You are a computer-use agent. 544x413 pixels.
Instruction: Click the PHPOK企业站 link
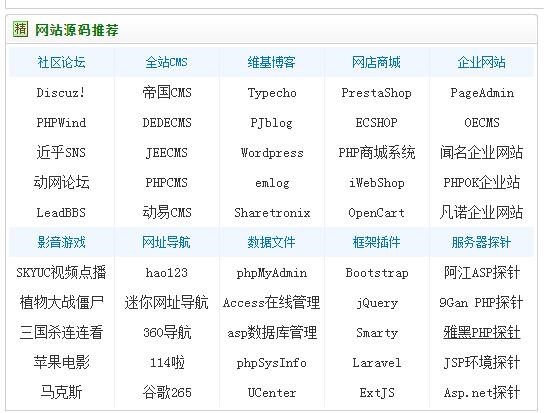482,183
